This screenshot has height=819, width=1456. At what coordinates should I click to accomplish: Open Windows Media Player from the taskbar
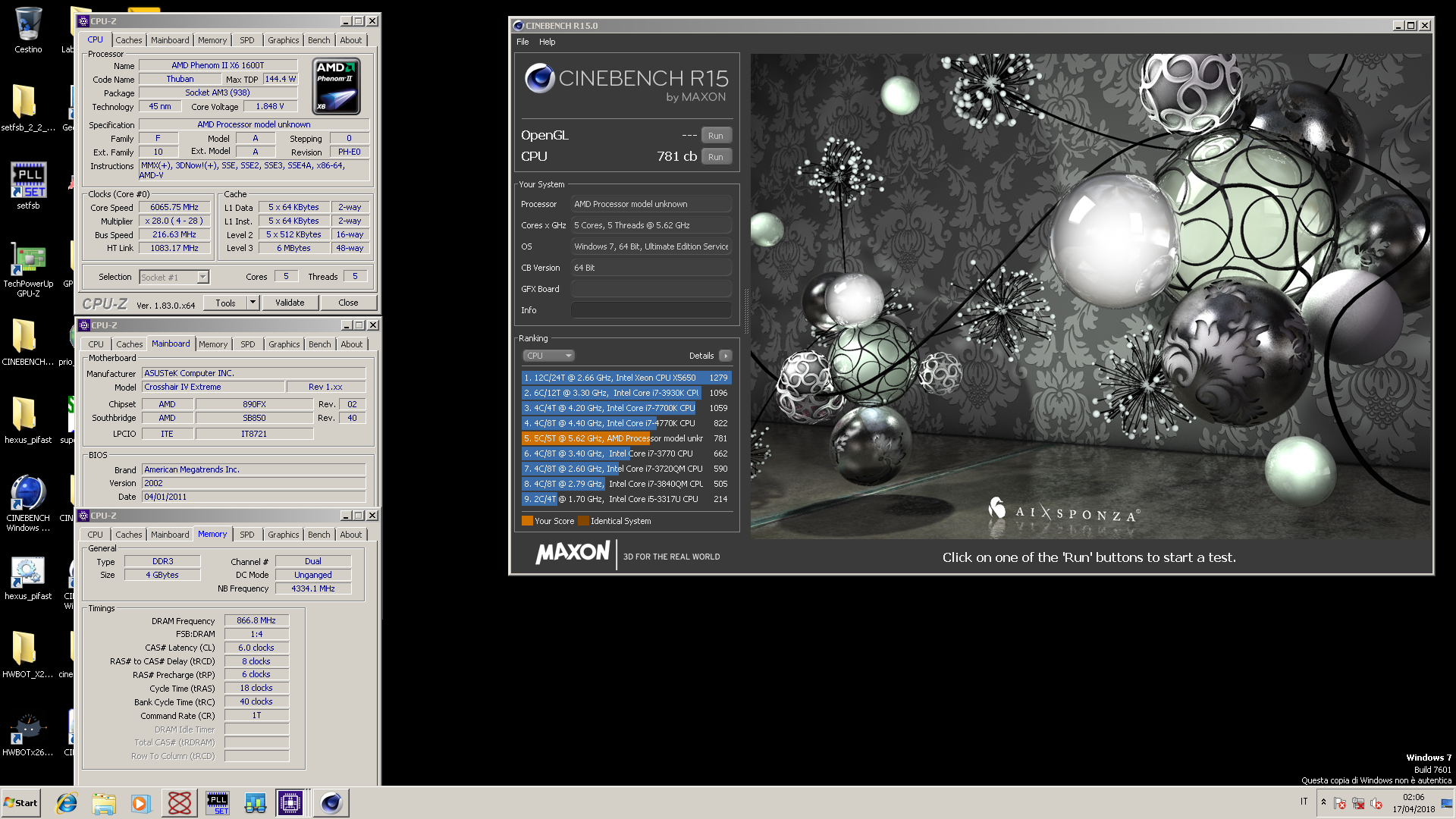tap(141, 803)
